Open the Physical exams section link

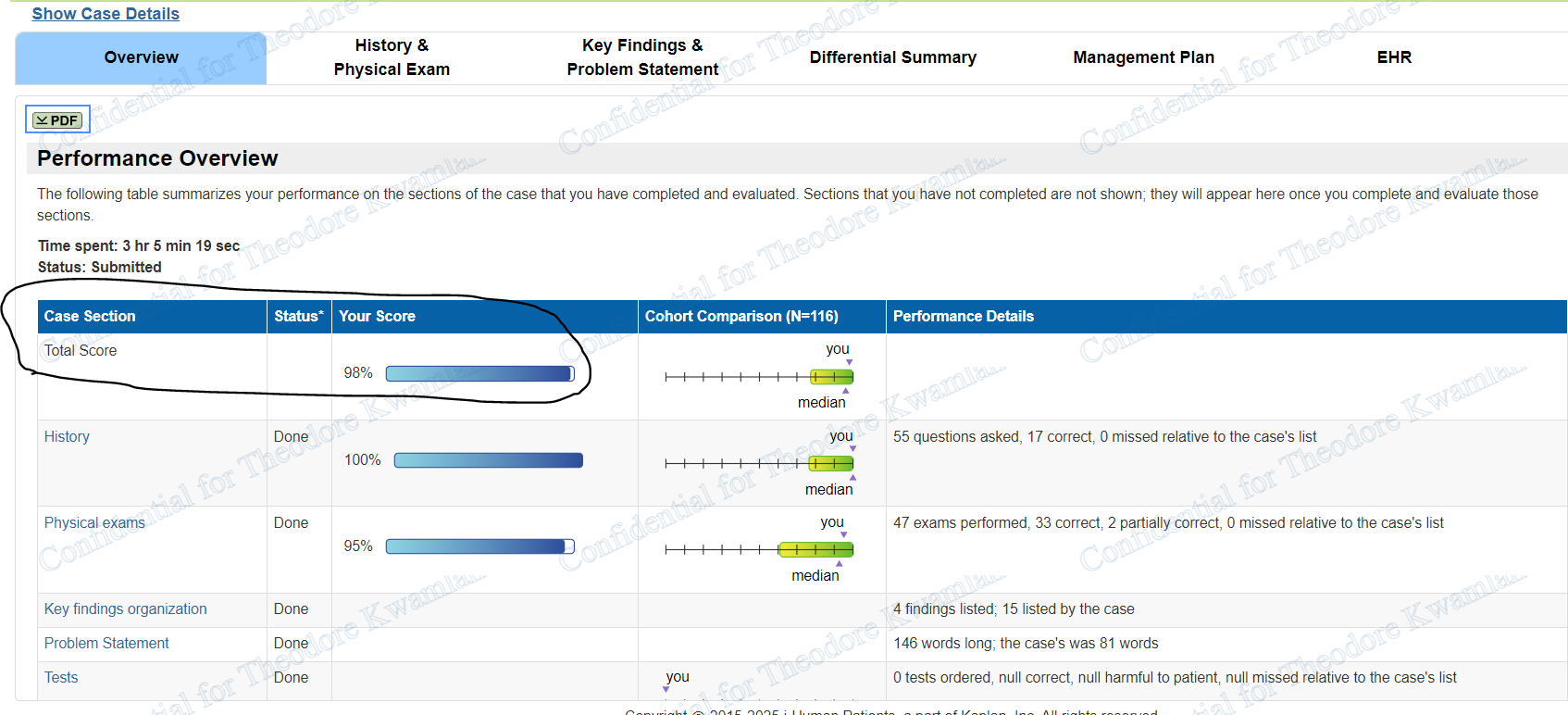94,522
